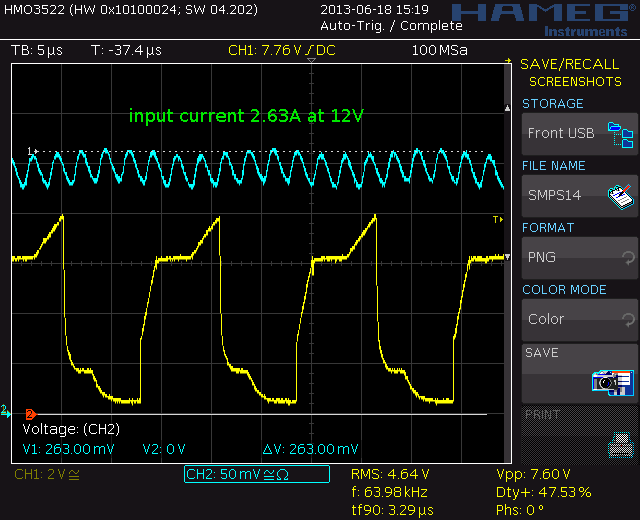Click the 100 MSa sample rate readout
The width and height of the screenshot is (640, 520).
(440, 50)
